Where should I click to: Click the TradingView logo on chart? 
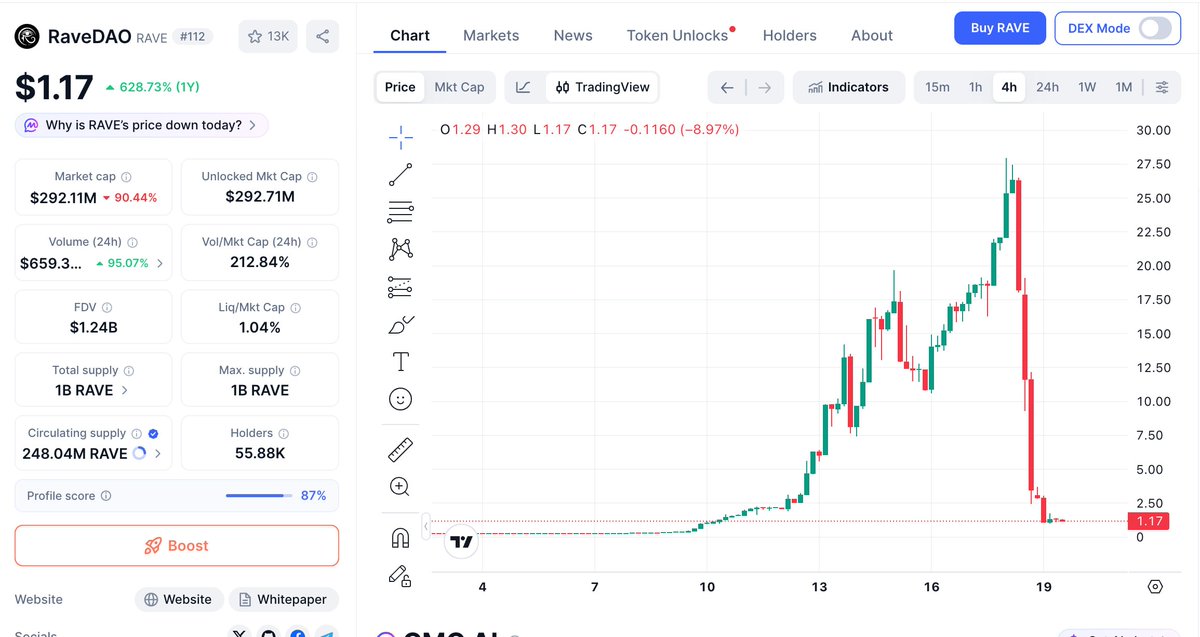click(x=461, y=542)
